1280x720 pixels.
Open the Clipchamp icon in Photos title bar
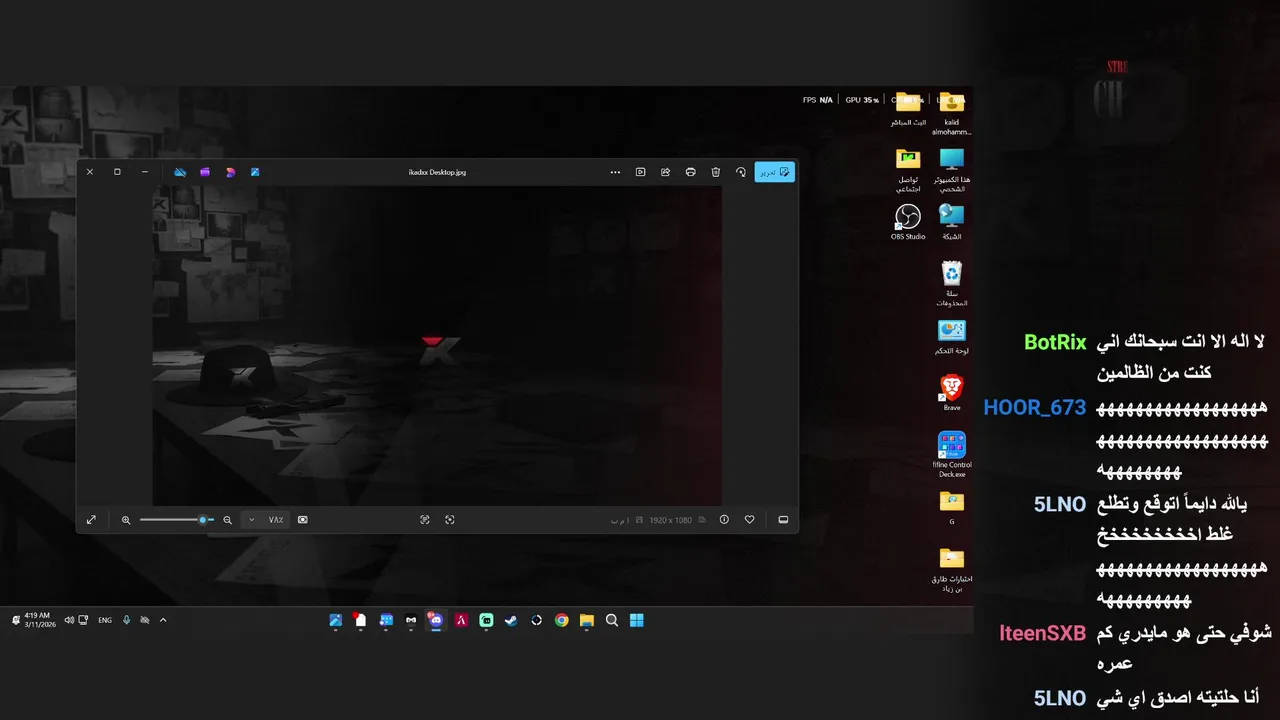(x=205, y=172)
